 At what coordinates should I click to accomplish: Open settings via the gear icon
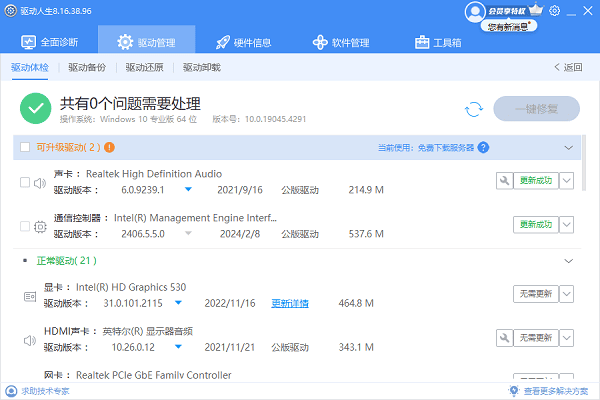[x=555, y=9]
